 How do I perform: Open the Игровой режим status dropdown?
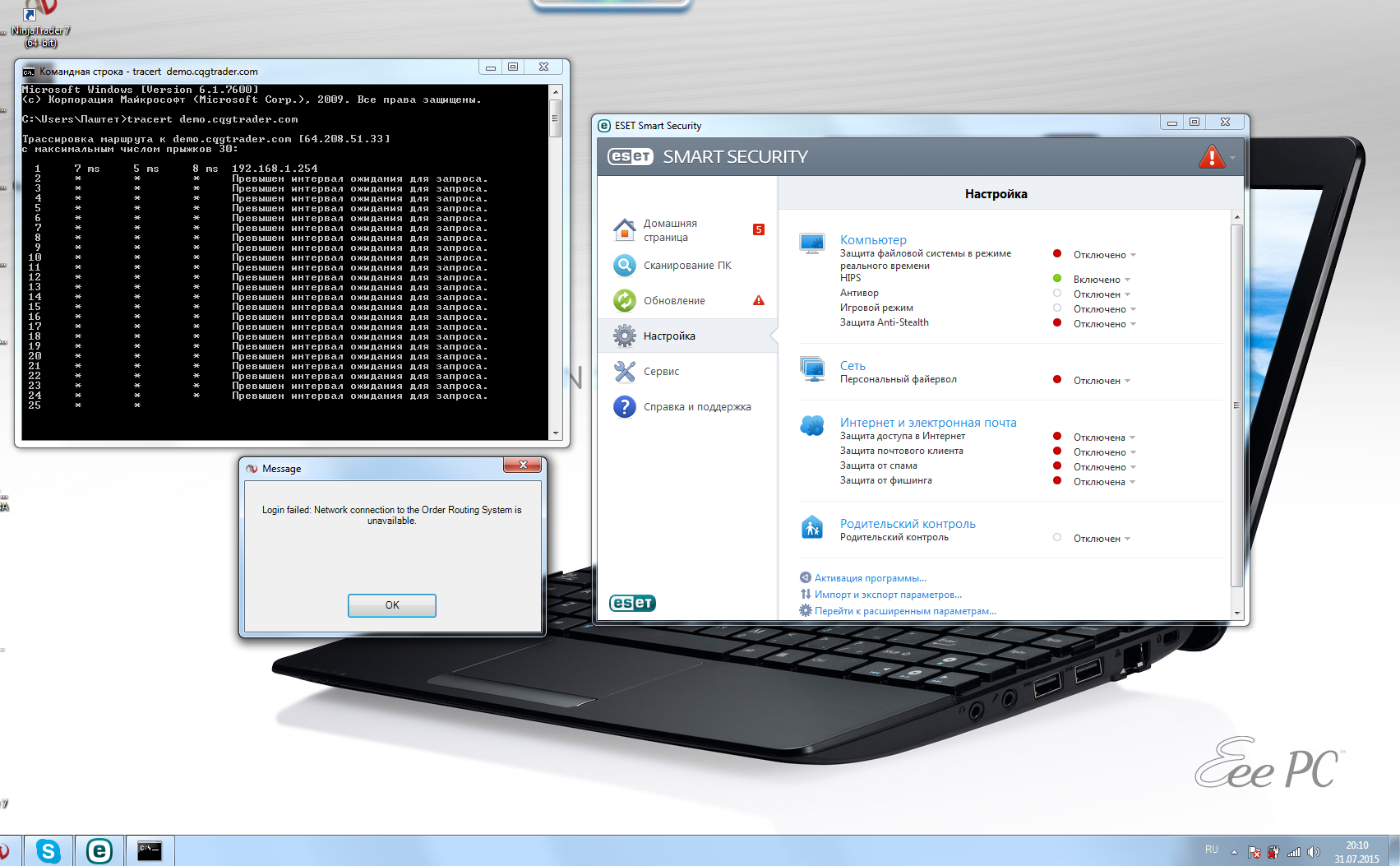click(x=1104, y=309)
